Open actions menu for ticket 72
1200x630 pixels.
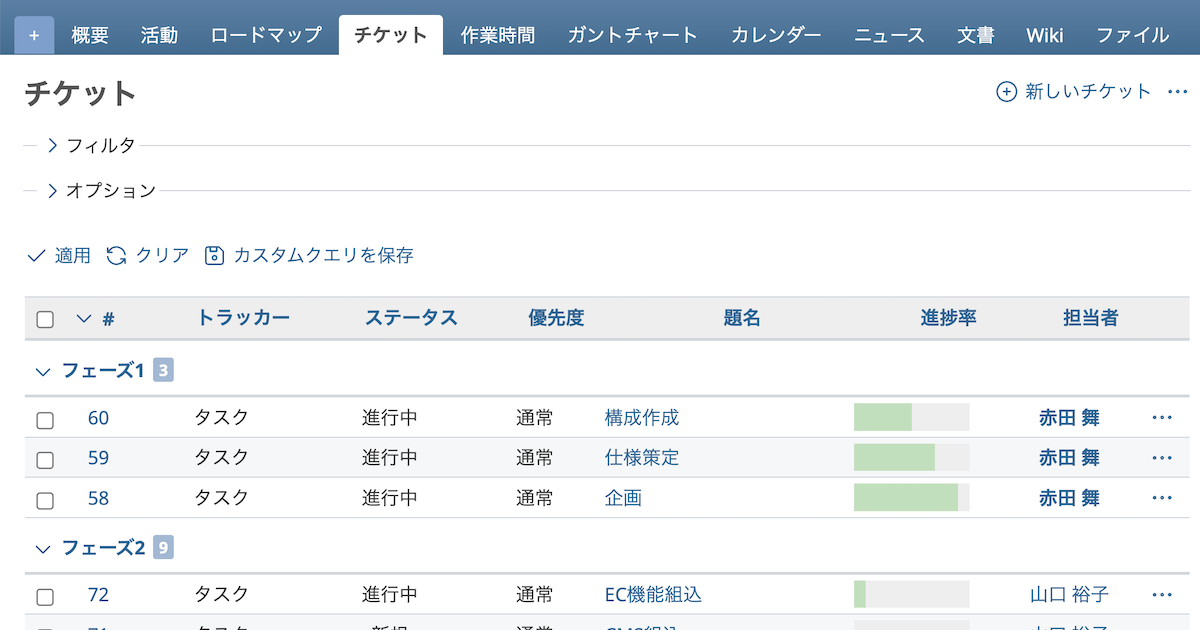(1162, 595)
